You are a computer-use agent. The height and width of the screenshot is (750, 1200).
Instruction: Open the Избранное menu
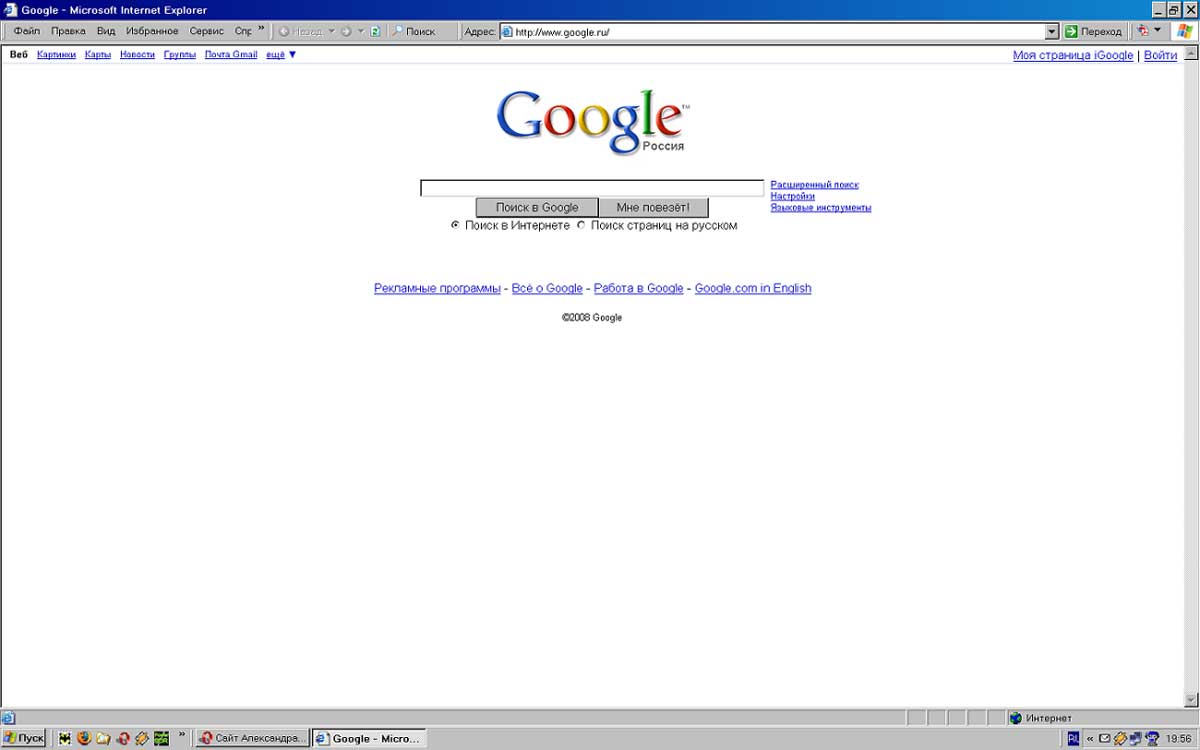click(x=152, y=32)
